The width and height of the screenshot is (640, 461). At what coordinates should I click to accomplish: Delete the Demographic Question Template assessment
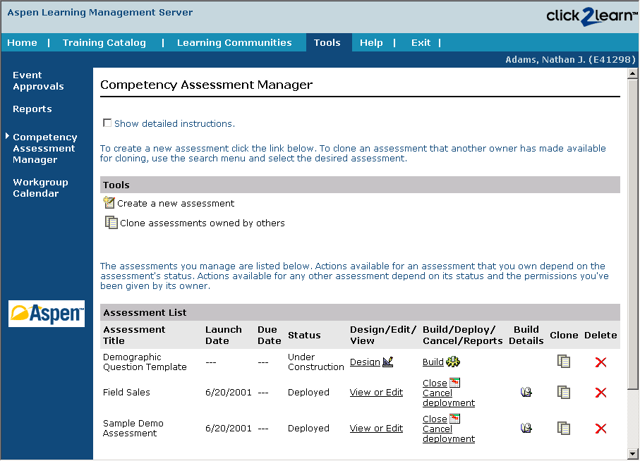(x=601, y=362)
